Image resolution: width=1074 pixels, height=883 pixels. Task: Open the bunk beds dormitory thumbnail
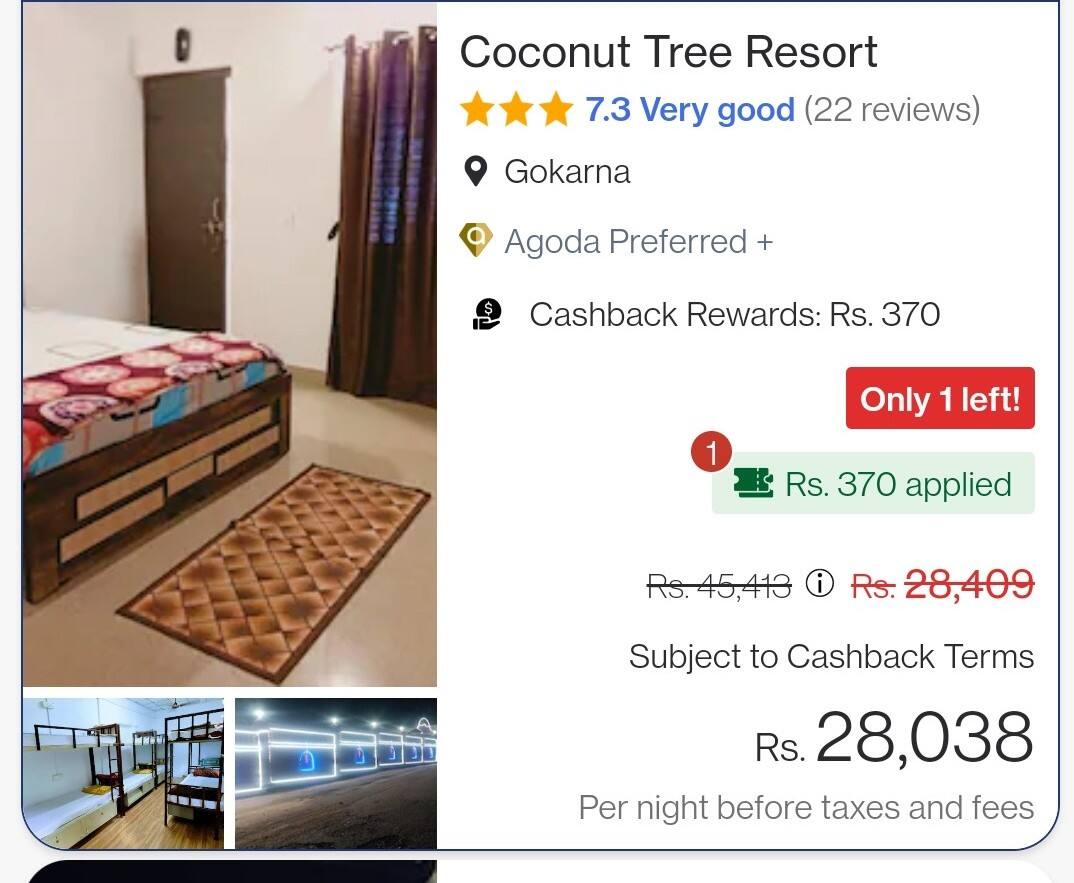point(123,773)
